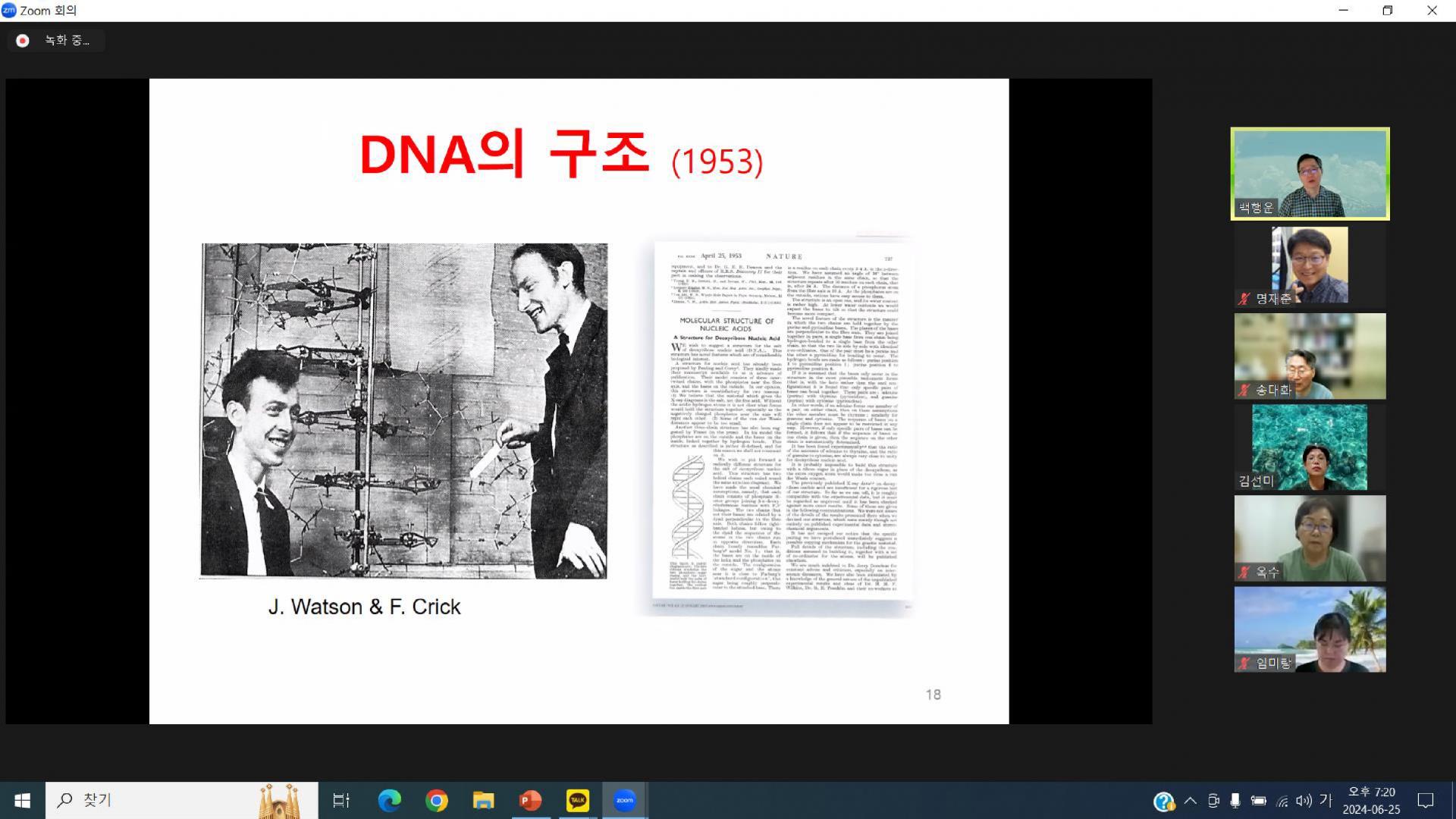Click the mute indicator on 명재준's video
This screenshot has height=819, width=1456.
point(1242,299)
